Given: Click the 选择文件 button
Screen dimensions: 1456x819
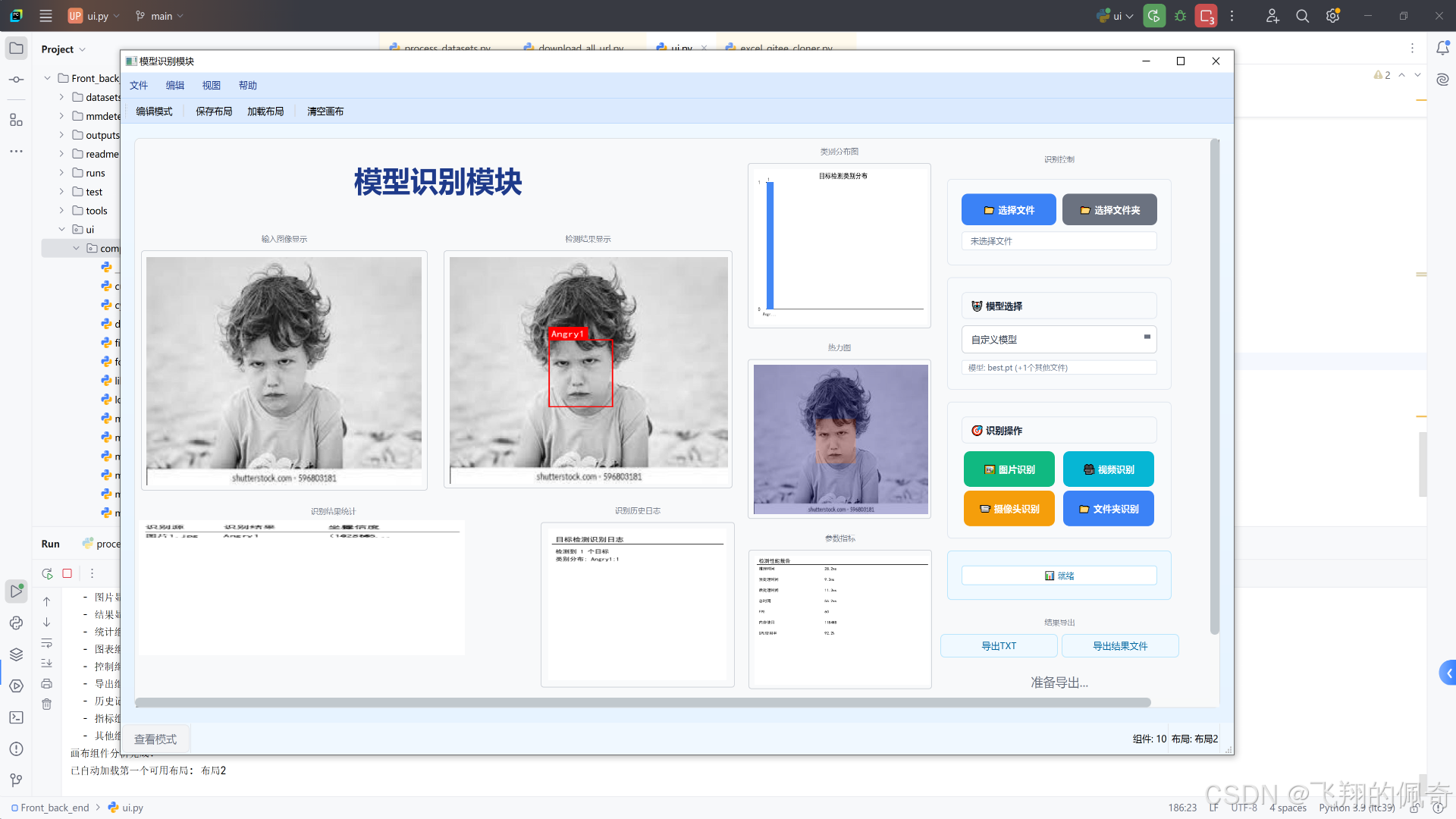Looking at the screenshot, I should pyautogui.click(x=1009, y=210).
